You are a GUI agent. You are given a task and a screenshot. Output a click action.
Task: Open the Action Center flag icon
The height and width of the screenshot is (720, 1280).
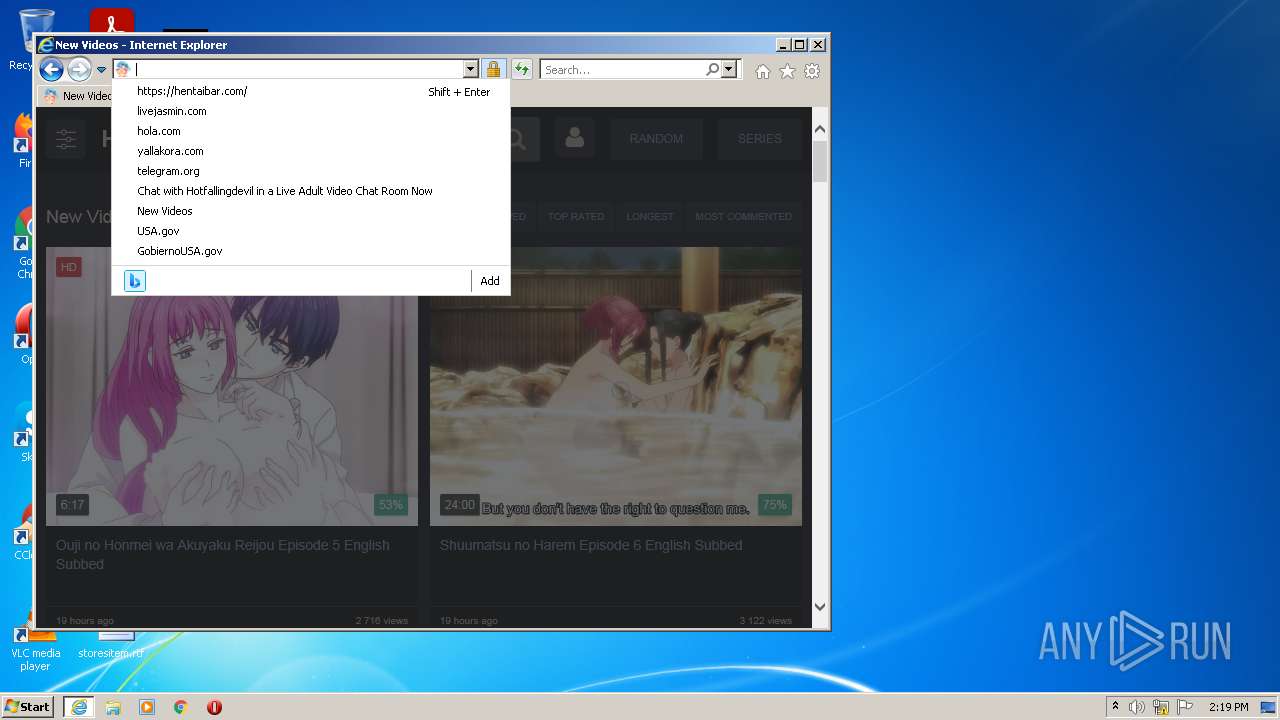click(1185, 707)
